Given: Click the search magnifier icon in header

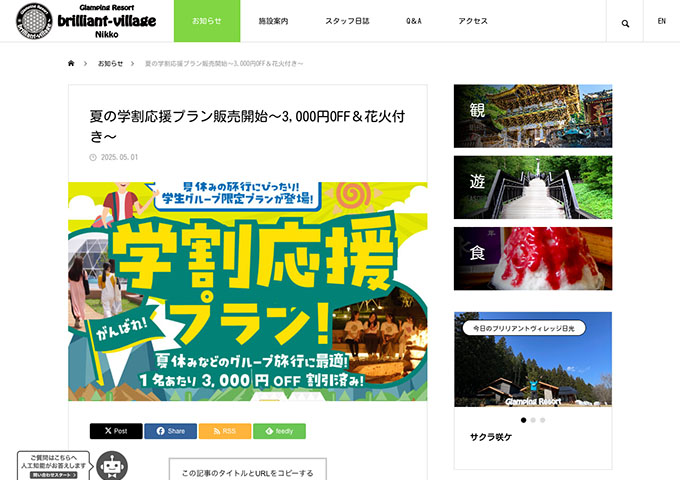Looking at the screenshot, I should (625, 22).
